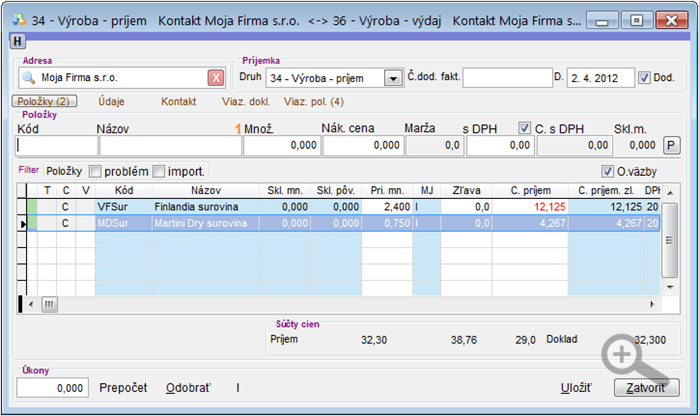Select the Martini Dry surovina cell

tap(206, 223)
